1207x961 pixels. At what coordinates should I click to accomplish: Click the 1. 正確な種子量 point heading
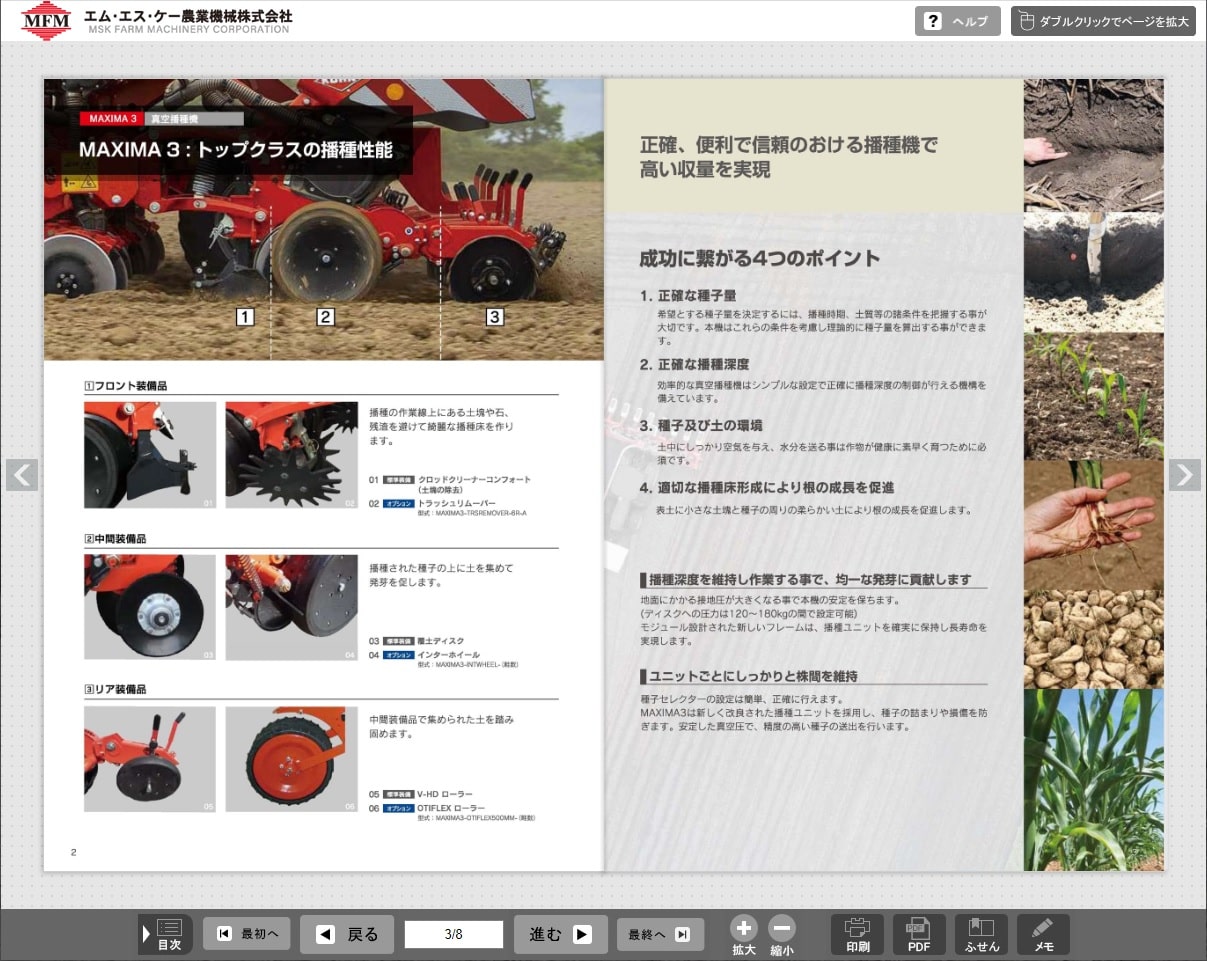(x=688, y=296)
